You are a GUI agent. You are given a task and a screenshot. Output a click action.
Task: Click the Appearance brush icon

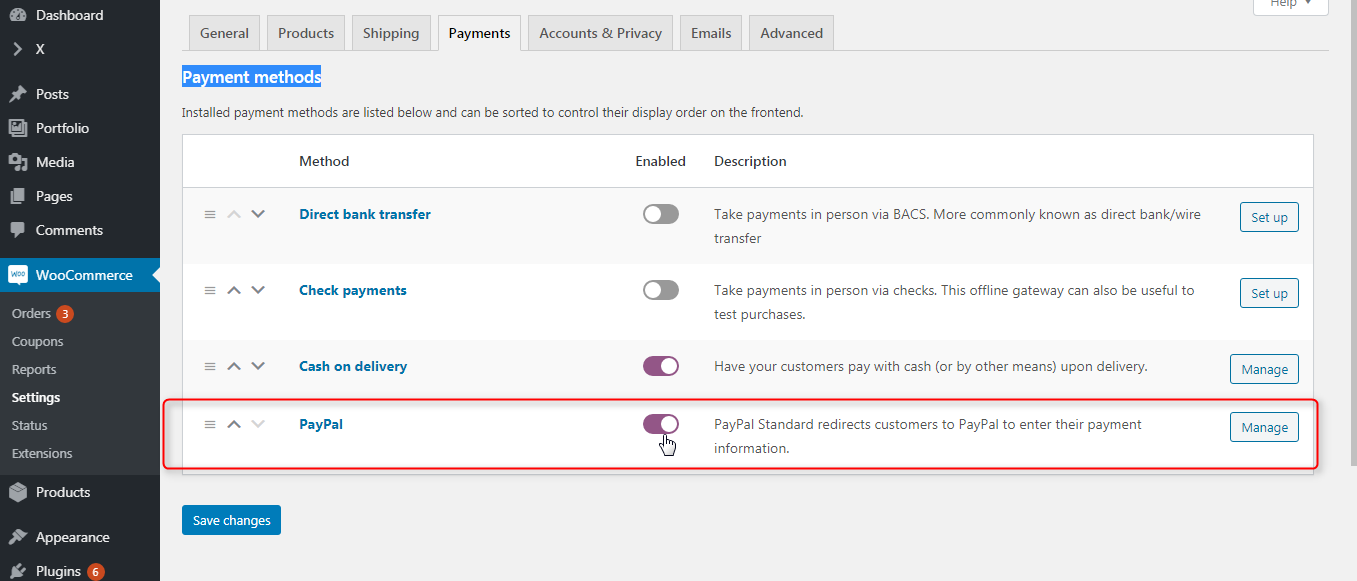tap(18, 537)
